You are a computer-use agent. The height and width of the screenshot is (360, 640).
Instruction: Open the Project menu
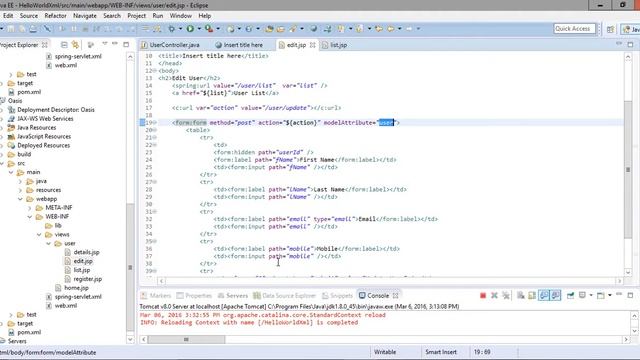136,16
